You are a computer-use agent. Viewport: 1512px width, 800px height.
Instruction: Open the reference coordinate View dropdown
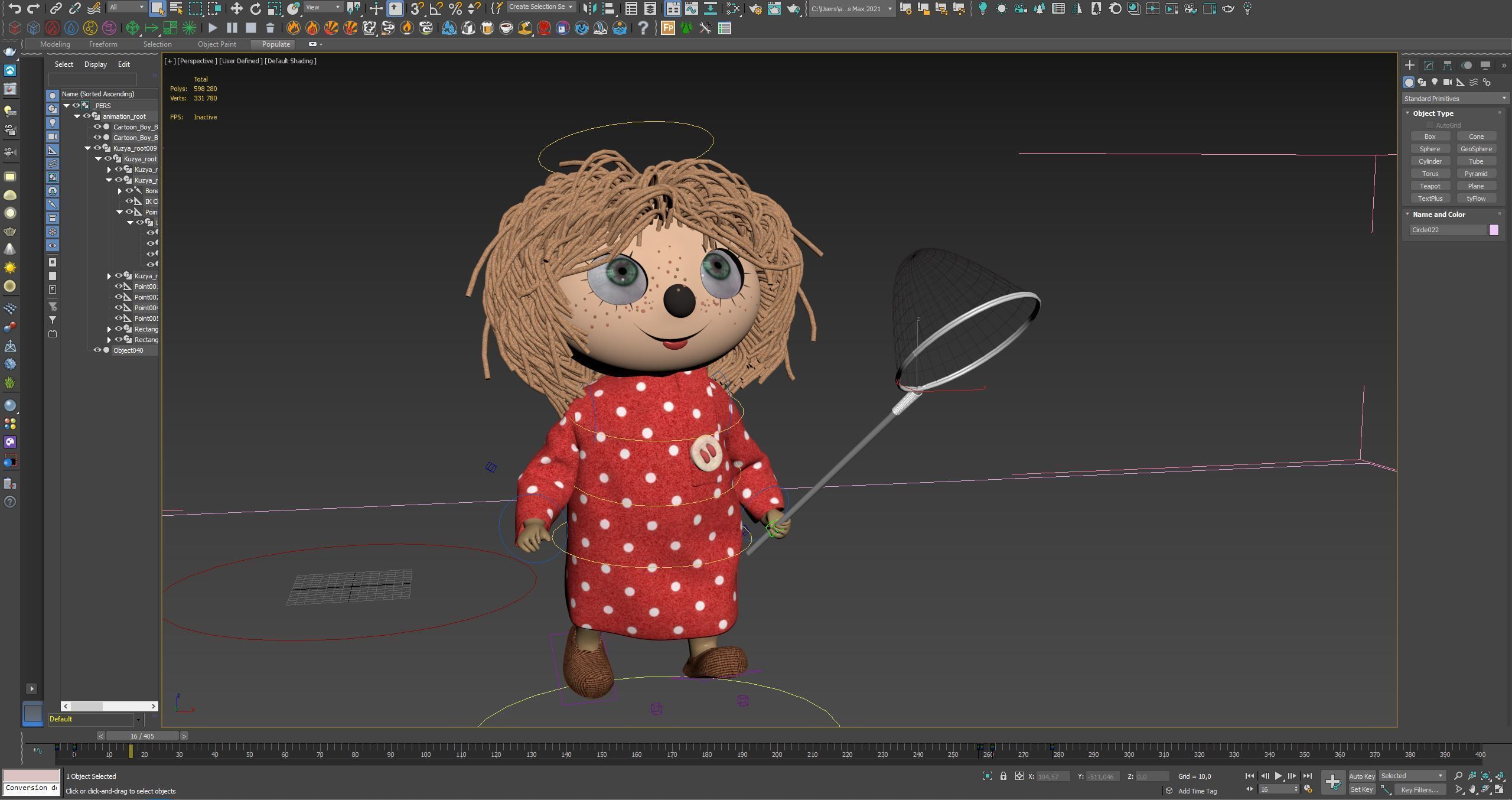click(x=322, y=7)
